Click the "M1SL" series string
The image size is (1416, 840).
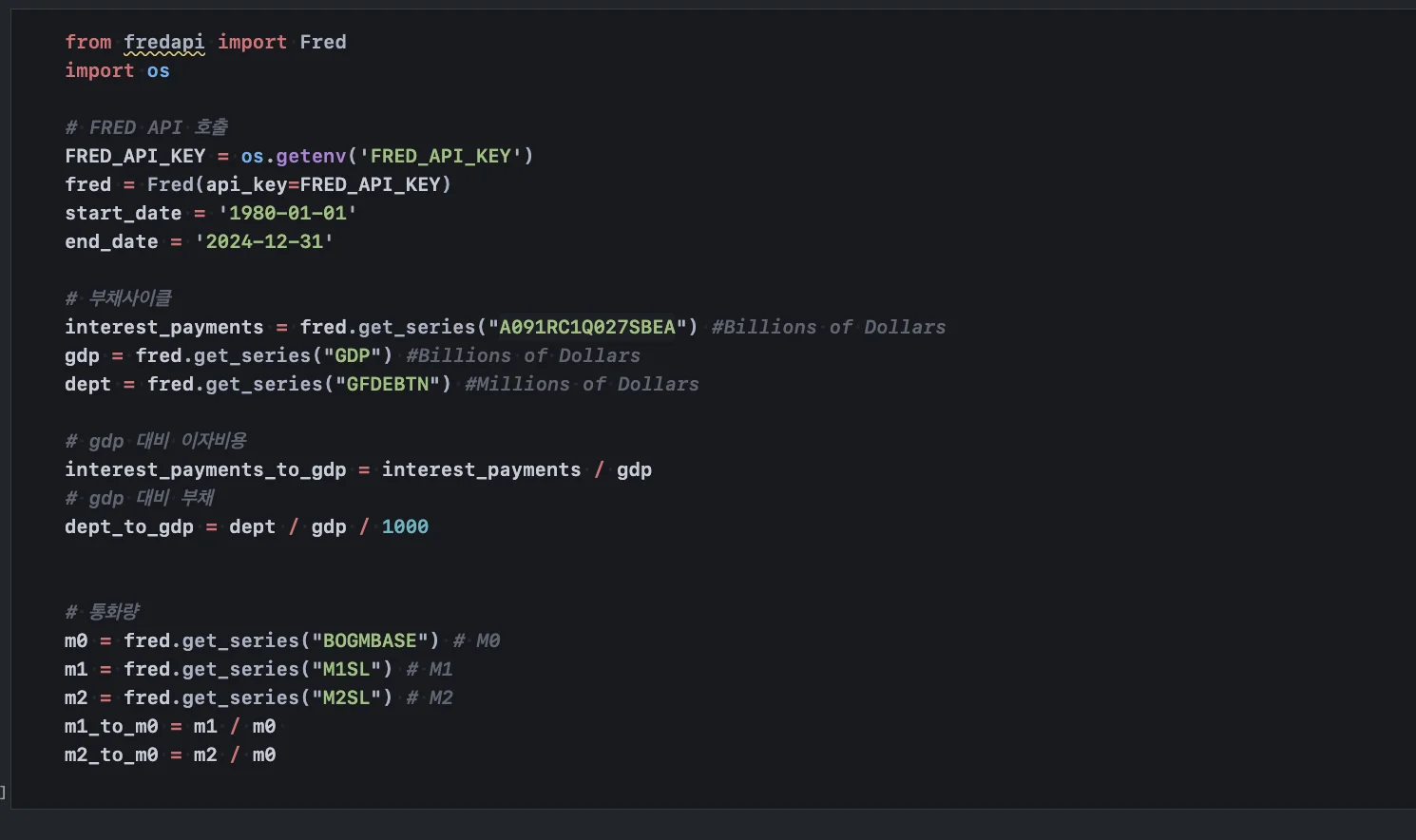(x=346, y=669)
